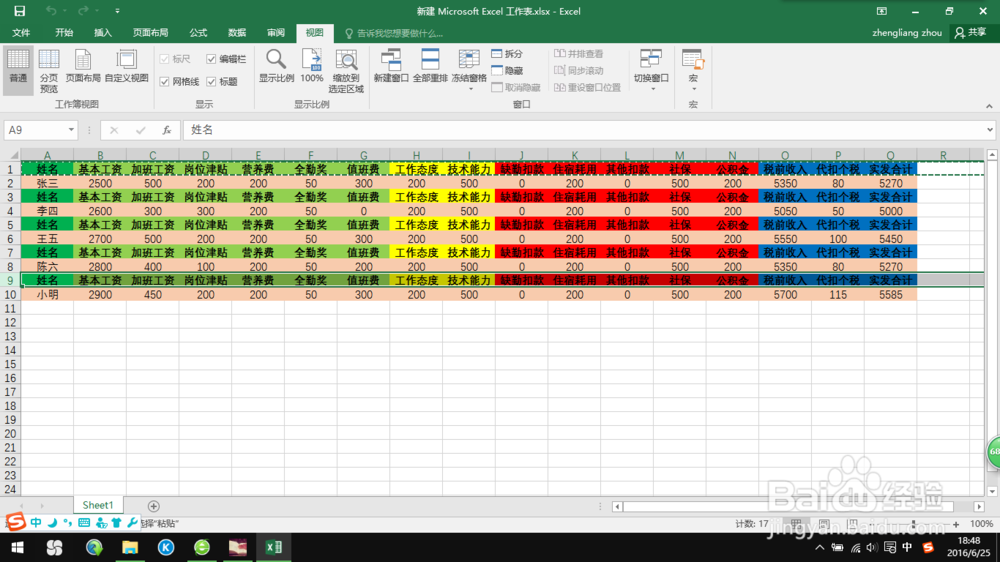Open Quick Access Toolbar customize dropdown
Screen dimensions: 1000x562
pyautogui.click(x=117, y=11)
